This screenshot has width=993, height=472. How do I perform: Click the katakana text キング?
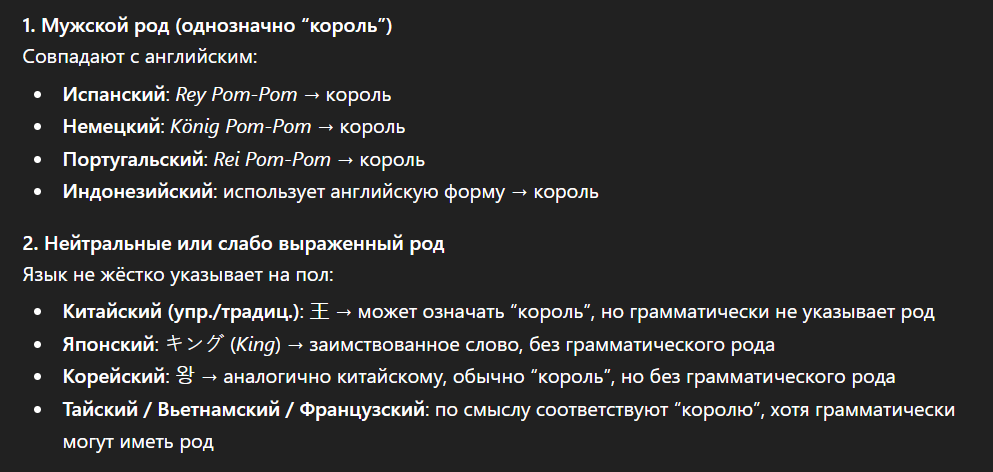pyautogui.click(x=194, y=344)
